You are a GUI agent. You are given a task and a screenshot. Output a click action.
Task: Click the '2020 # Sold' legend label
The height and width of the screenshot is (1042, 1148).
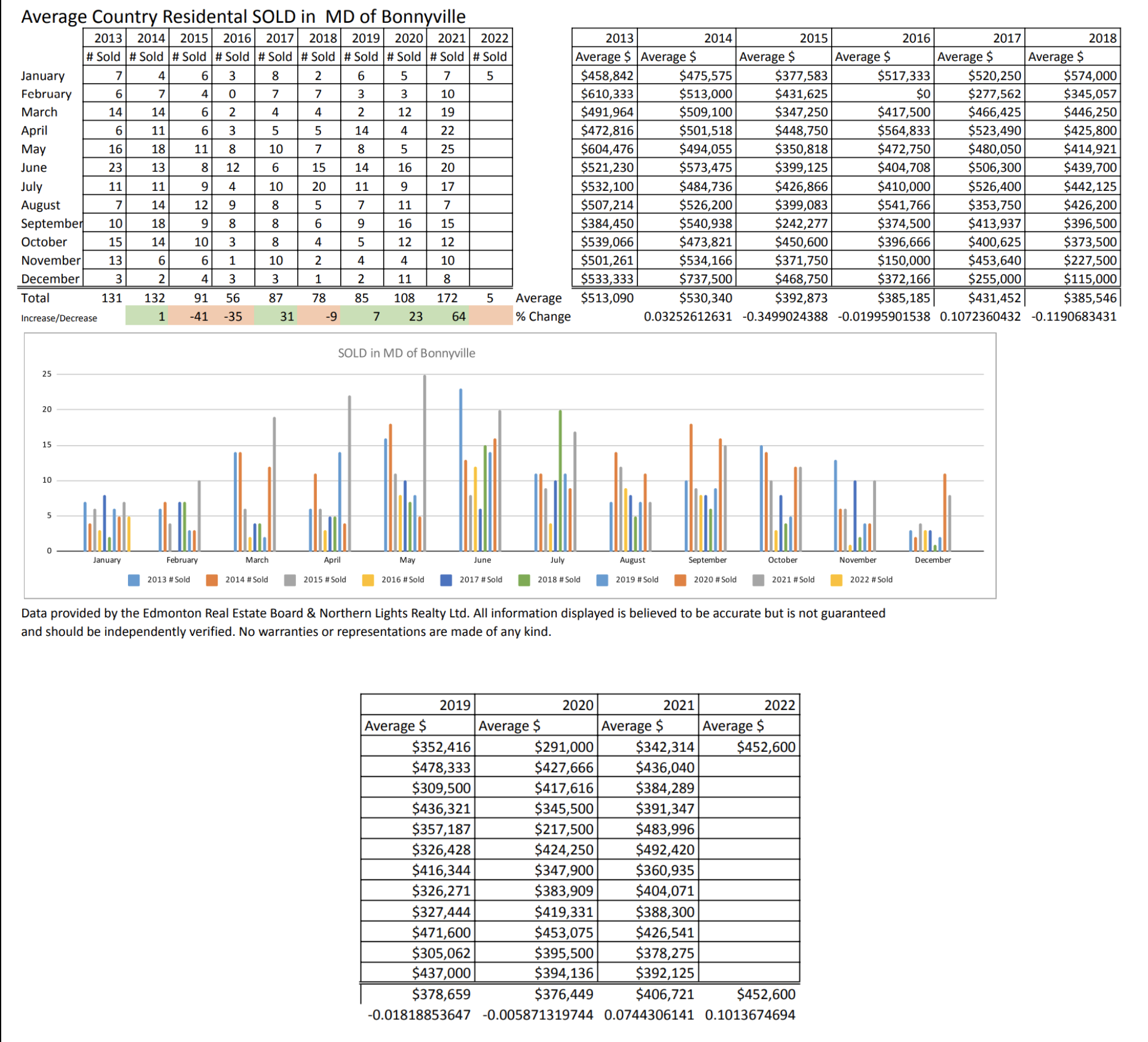tap(715, 580)
